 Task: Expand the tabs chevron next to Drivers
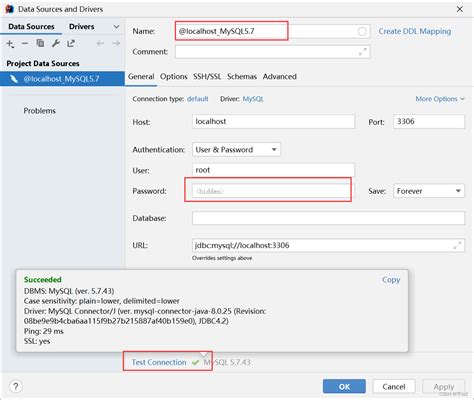click(x=116, y=26)
